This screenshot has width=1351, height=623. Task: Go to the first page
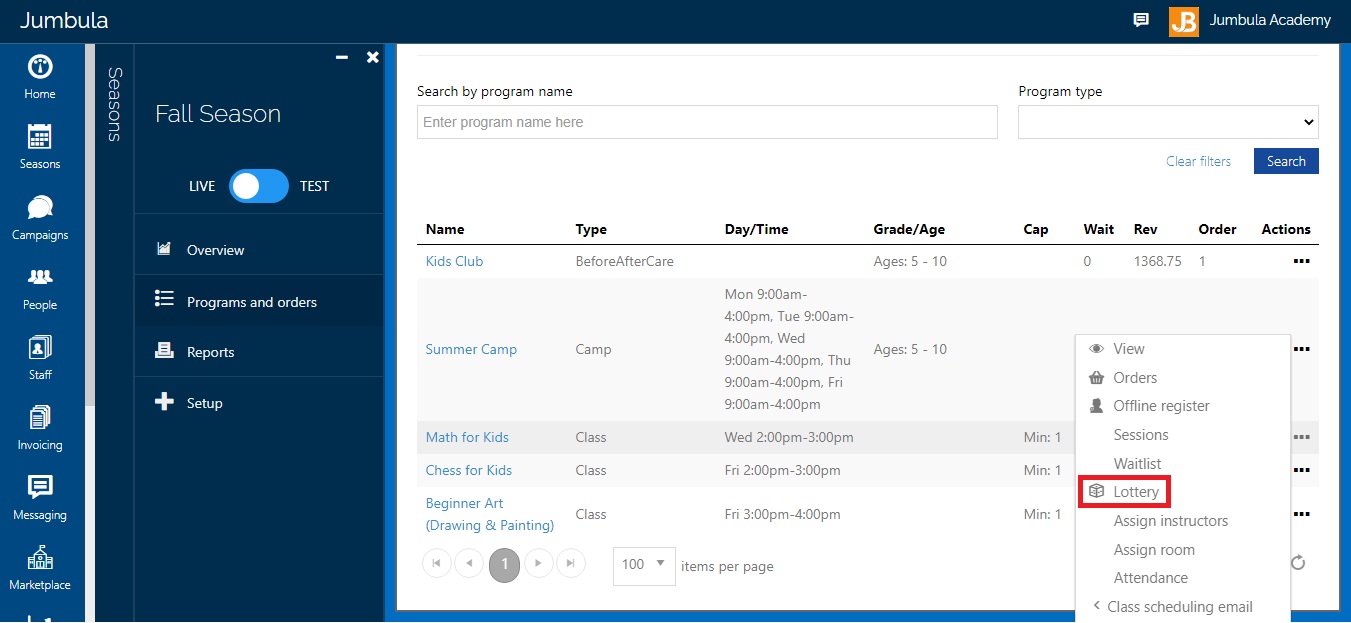(x=437, y=564)
